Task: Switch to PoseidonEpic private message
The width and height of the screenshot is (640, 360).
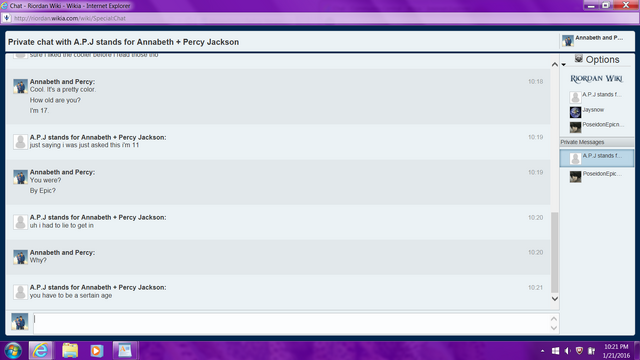Action: point(597,176)
